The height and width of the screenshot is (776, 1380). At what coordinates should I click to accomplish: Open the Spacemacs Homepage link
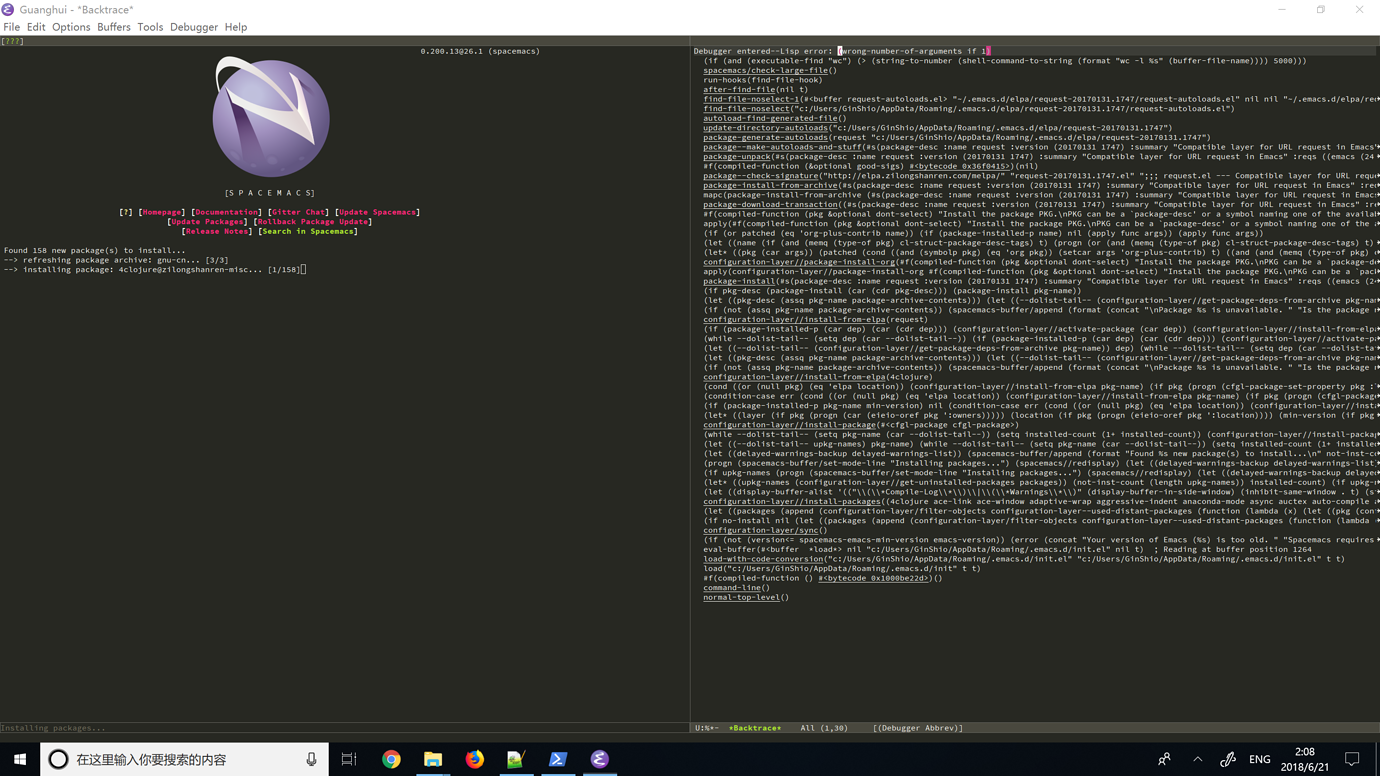point(162,211)
